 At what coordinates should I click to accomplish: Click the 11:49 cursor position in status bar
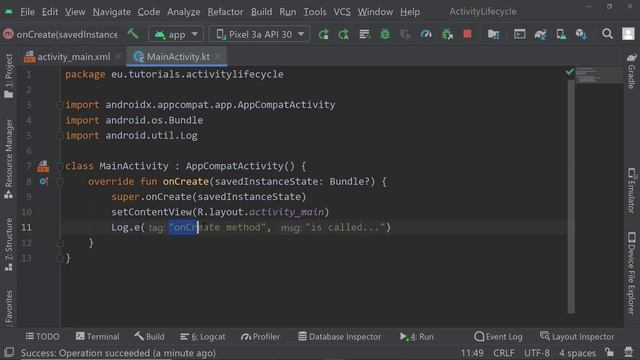(x=472, y=353)
